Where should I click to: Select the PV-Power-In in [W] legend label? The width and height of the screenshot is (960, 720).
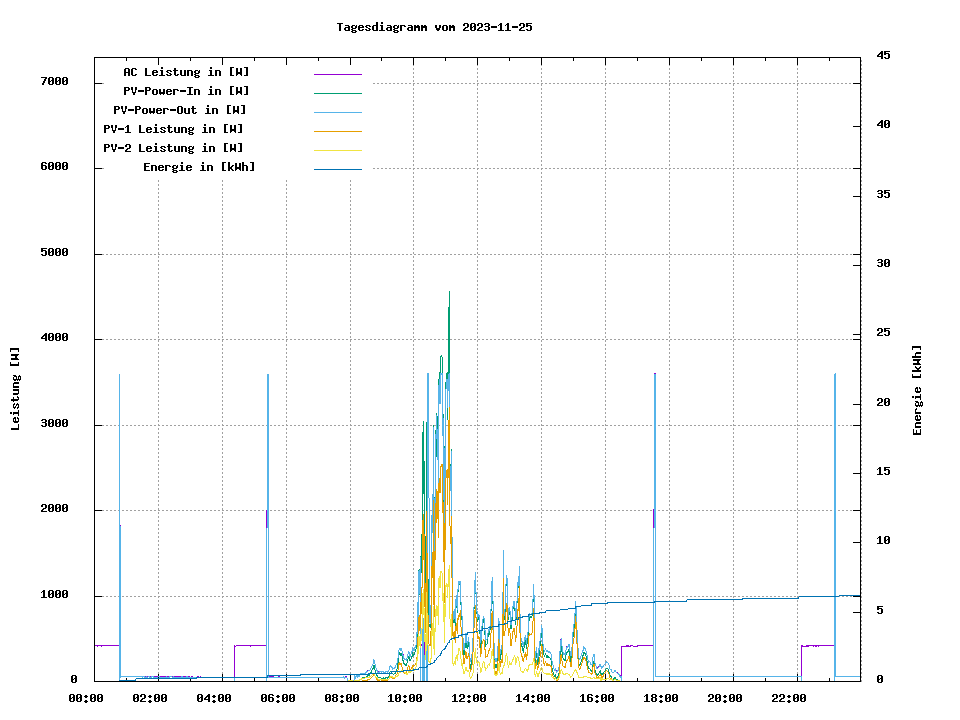186,91
